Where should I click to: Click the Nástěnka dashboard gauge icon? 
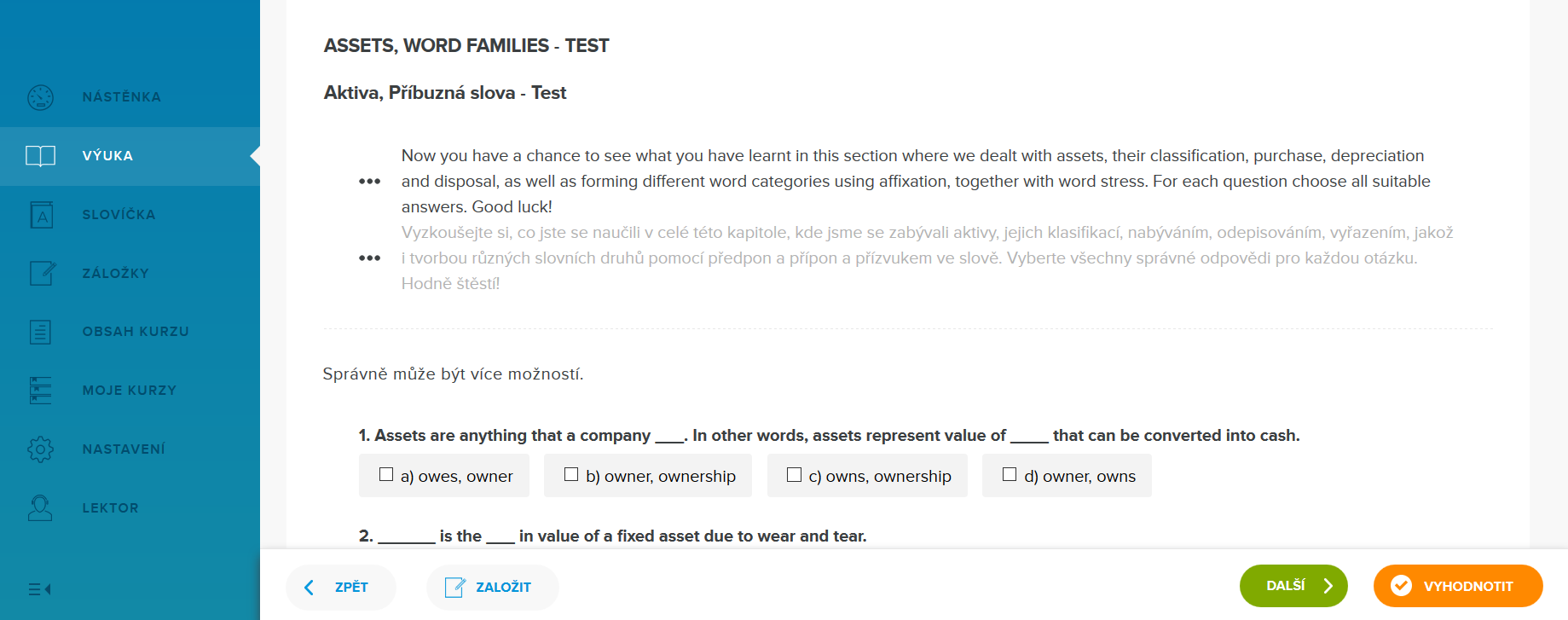click(40, 97)
